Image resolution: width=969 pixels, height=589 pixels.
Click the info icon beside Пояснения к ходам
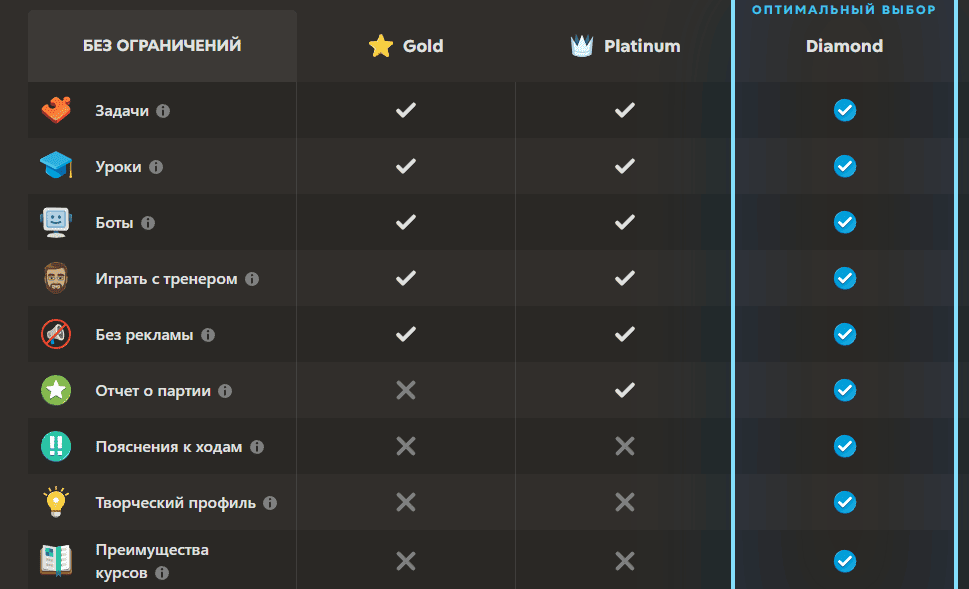[x=257, y=447]
